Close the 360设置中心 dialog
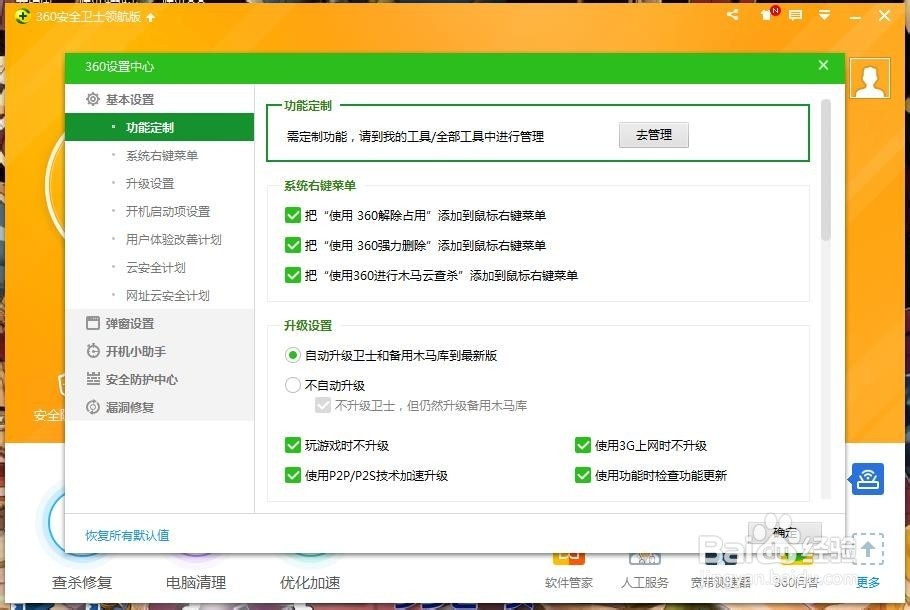The image size is (910, 610). point(823,65)
